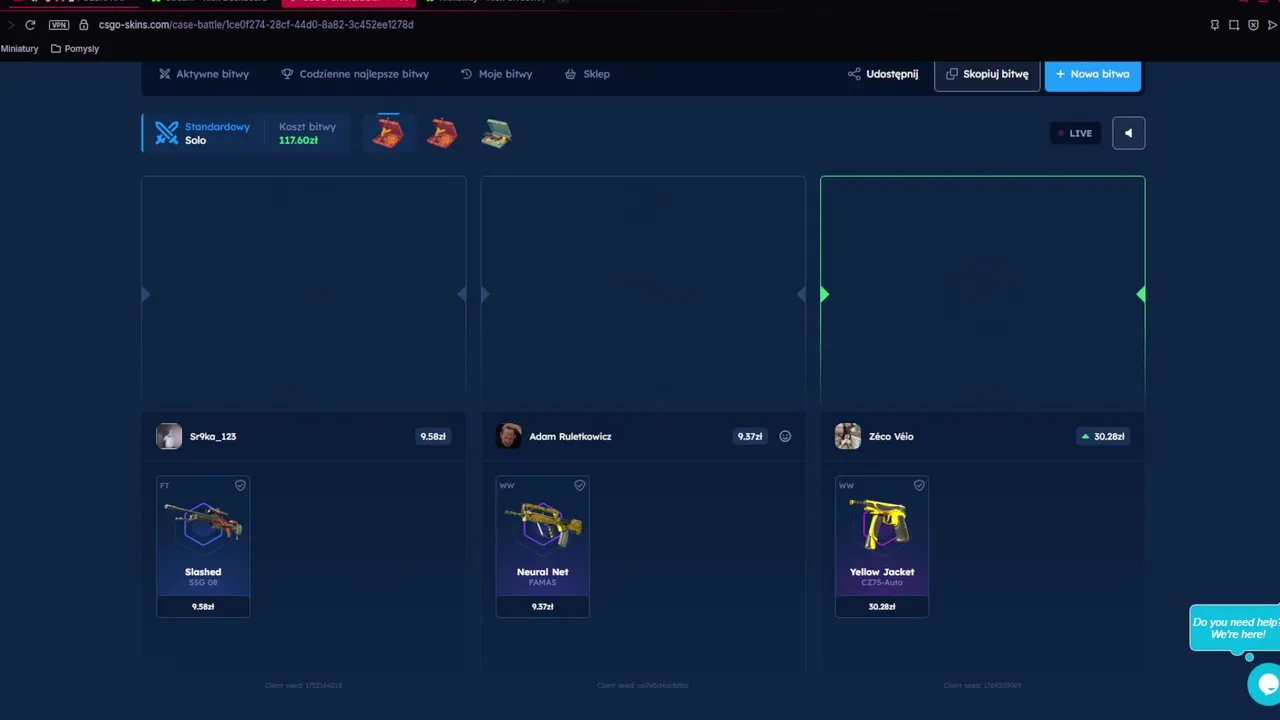Select the first red case icon
This screenshot has height=720, width=1280.
coord(388,133)
